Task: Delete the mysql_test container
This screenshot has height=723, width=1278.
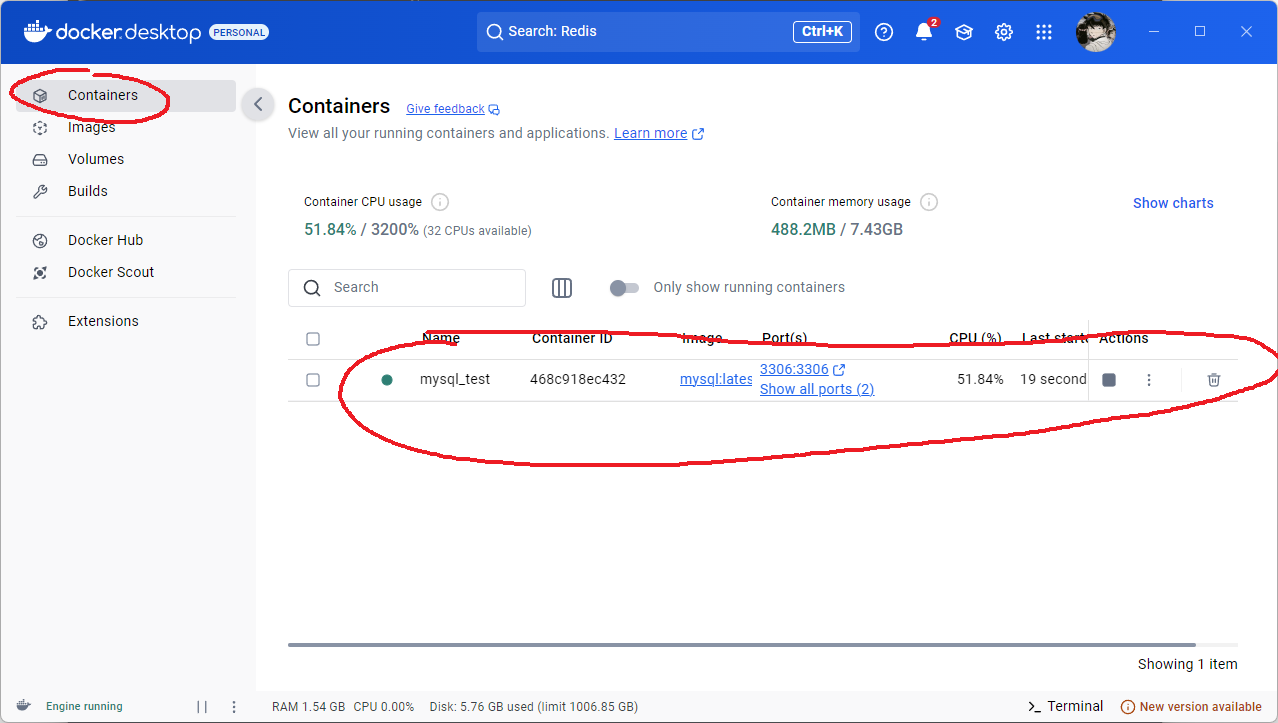Action: click(1213, 380)
